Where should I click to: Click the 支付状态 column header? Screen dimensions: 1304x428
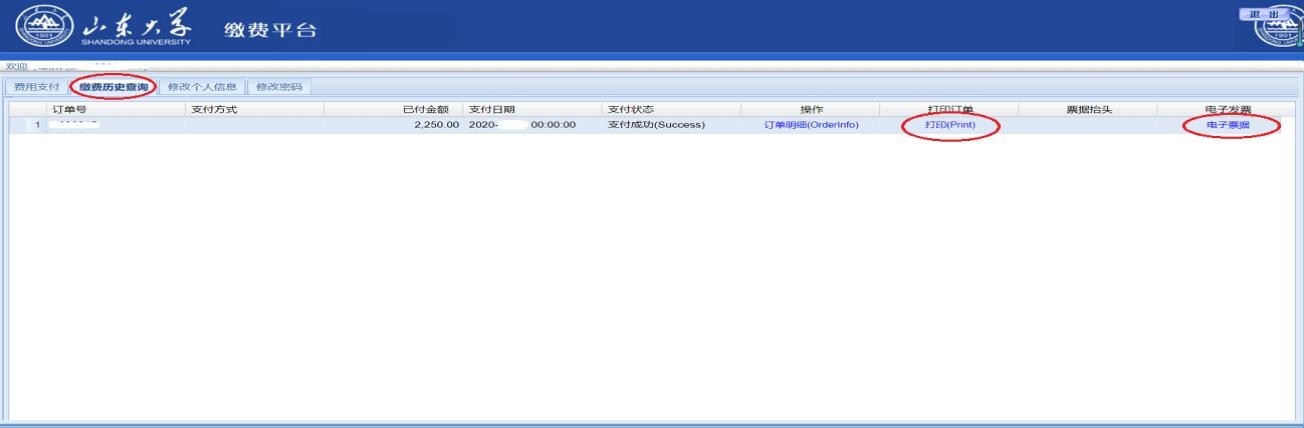(x=672, y=109)
